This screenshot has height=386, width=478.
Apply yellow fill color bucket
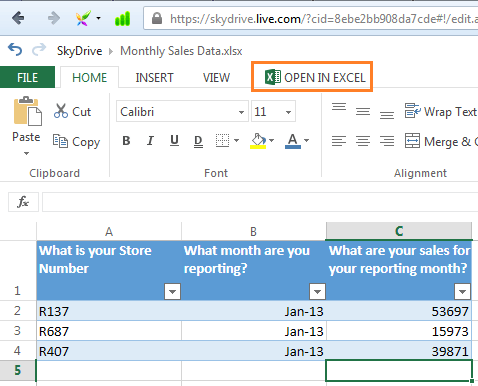tap(258, 141)
